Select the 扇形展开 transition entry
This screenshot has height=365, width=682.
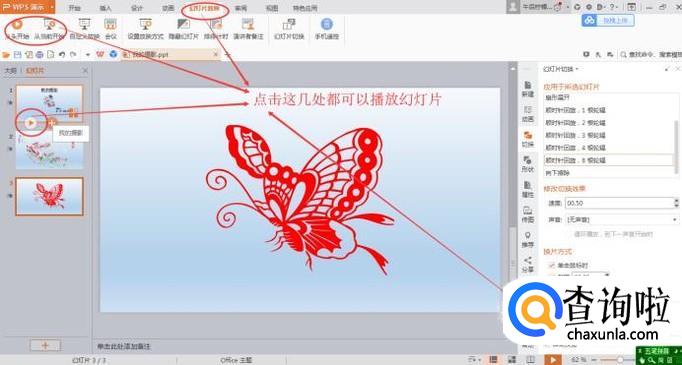[610, 97]
